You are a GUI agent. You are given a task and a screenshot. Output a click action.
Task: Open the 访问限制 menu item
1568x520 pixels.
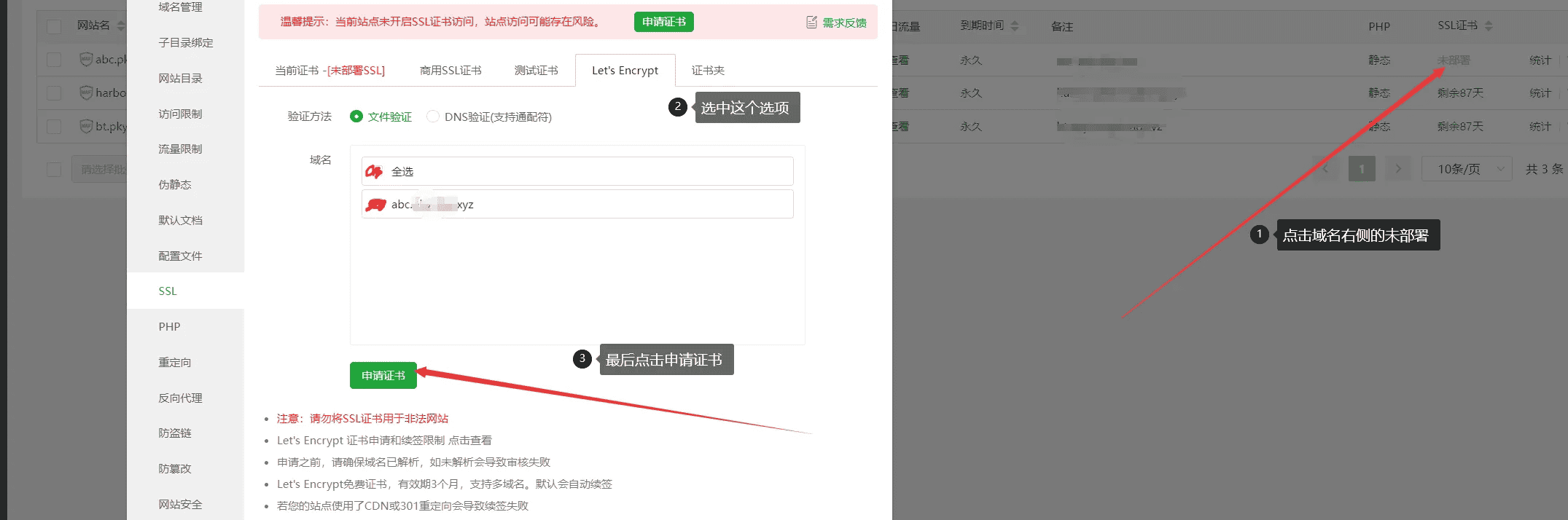(x=180, y=114)
